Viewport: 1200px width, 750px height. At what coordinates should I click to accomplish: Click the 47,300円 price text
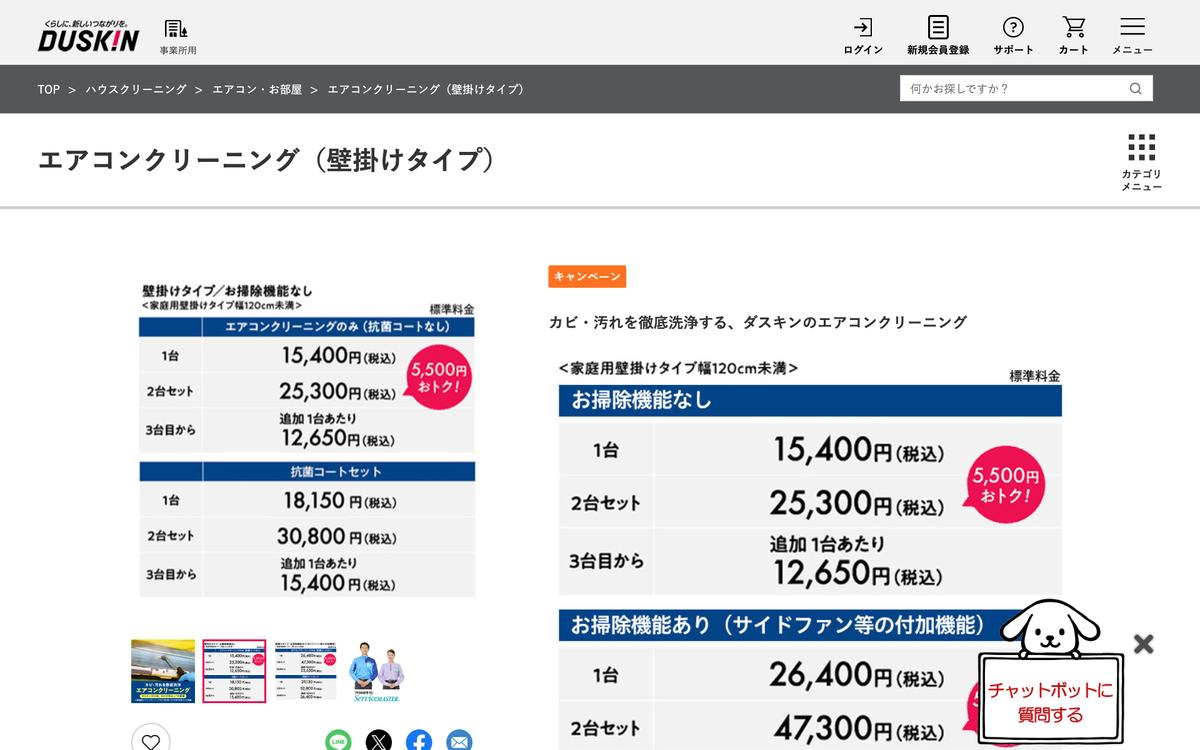coord(856,727)
